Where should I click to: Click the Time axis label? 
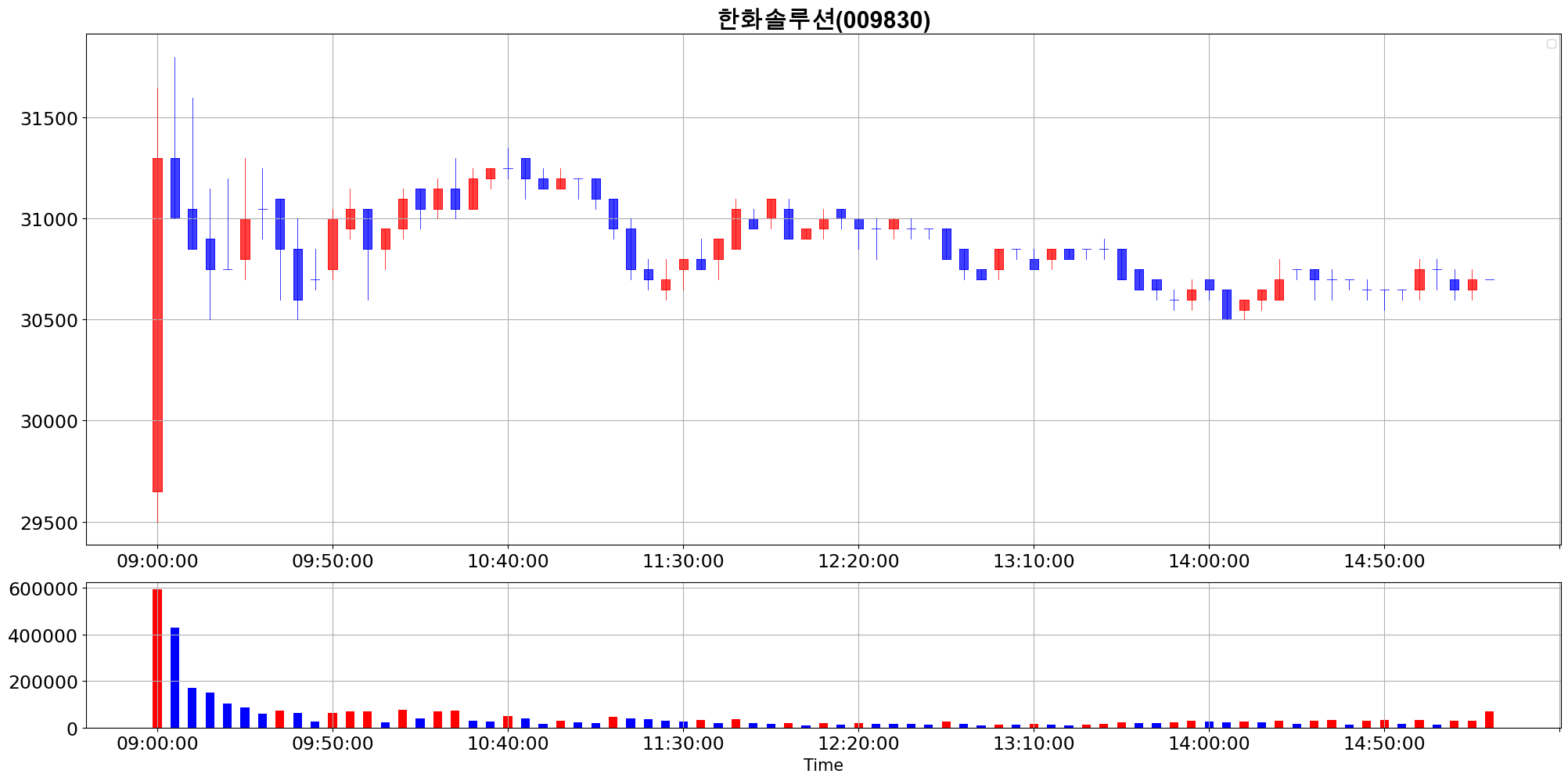tap(823, 765)
